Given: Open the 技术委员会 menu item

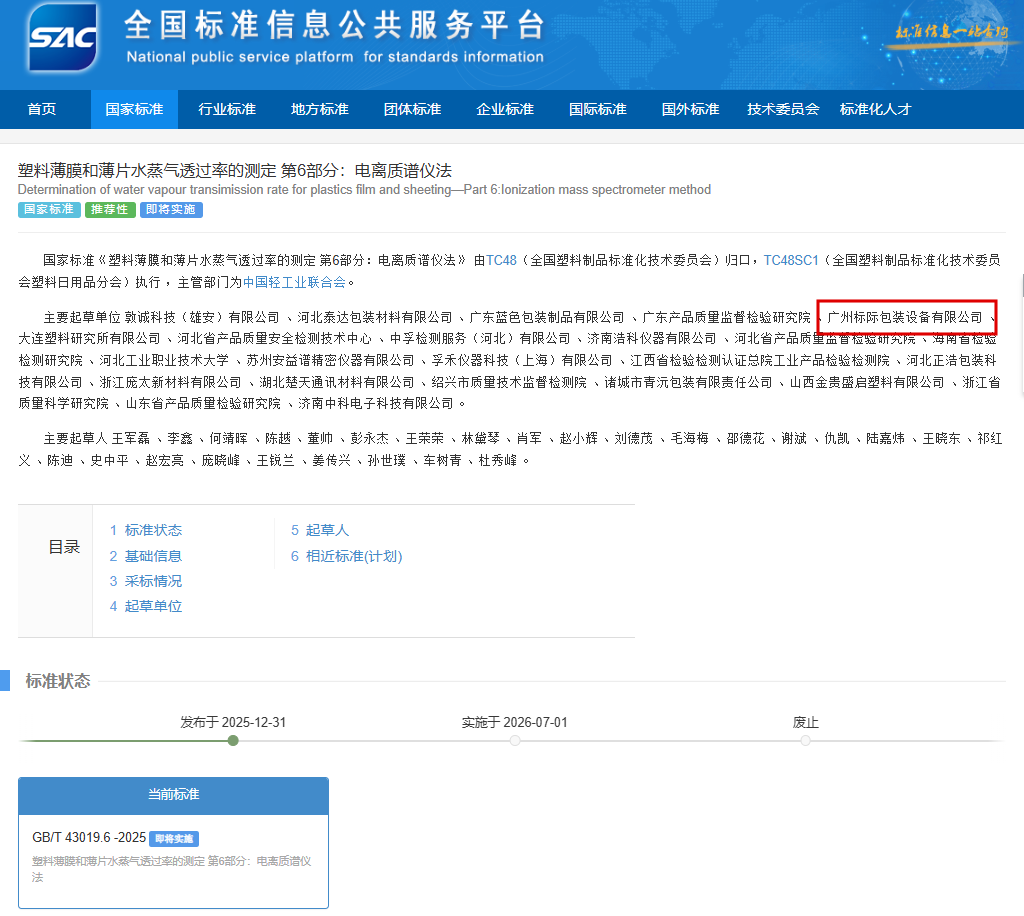Looking at the screenshot, I should point(783,109).
